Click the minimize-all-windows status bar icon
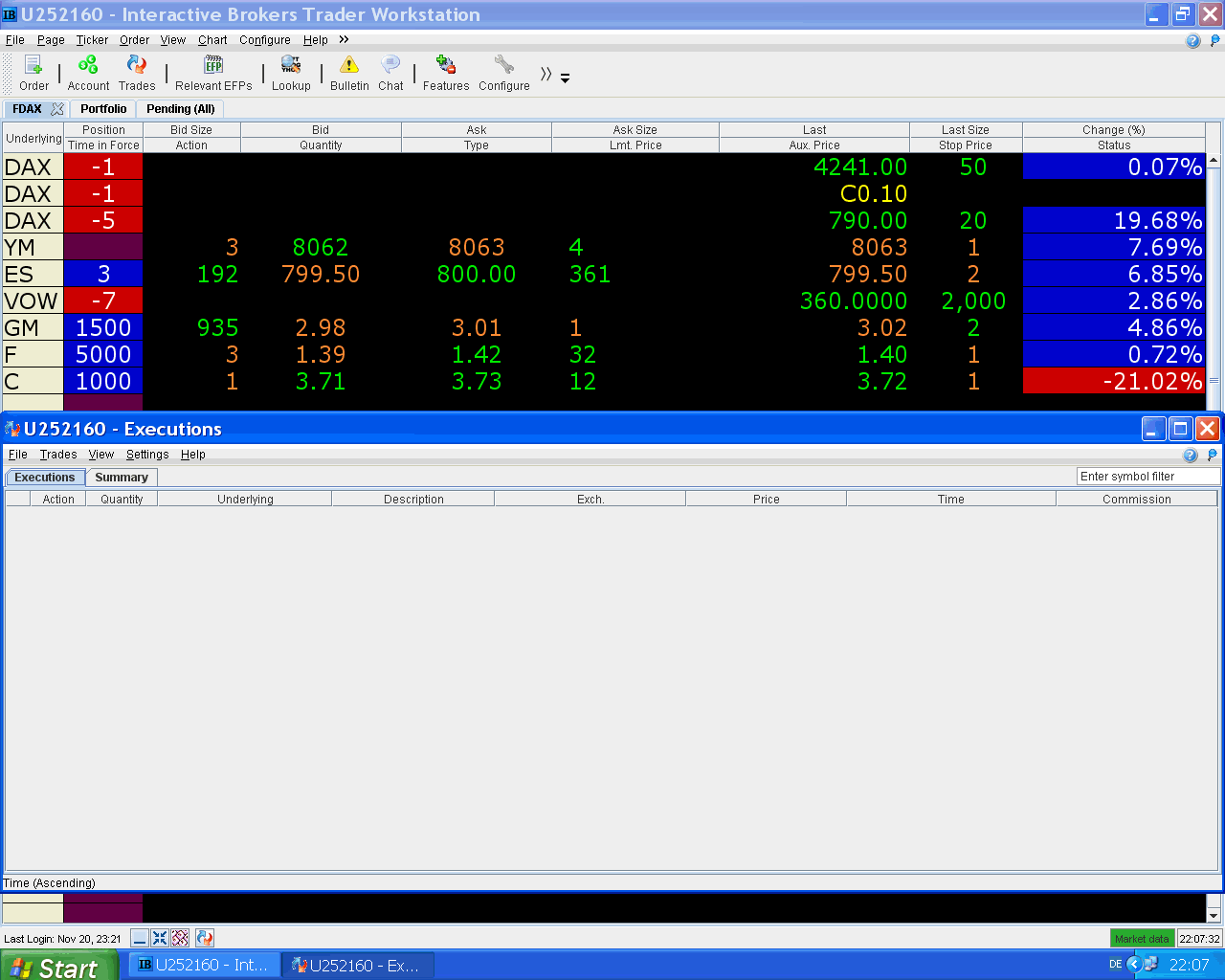Viewport: 1225px width, 980px height. pyautogui.click(x=140, y=938)
